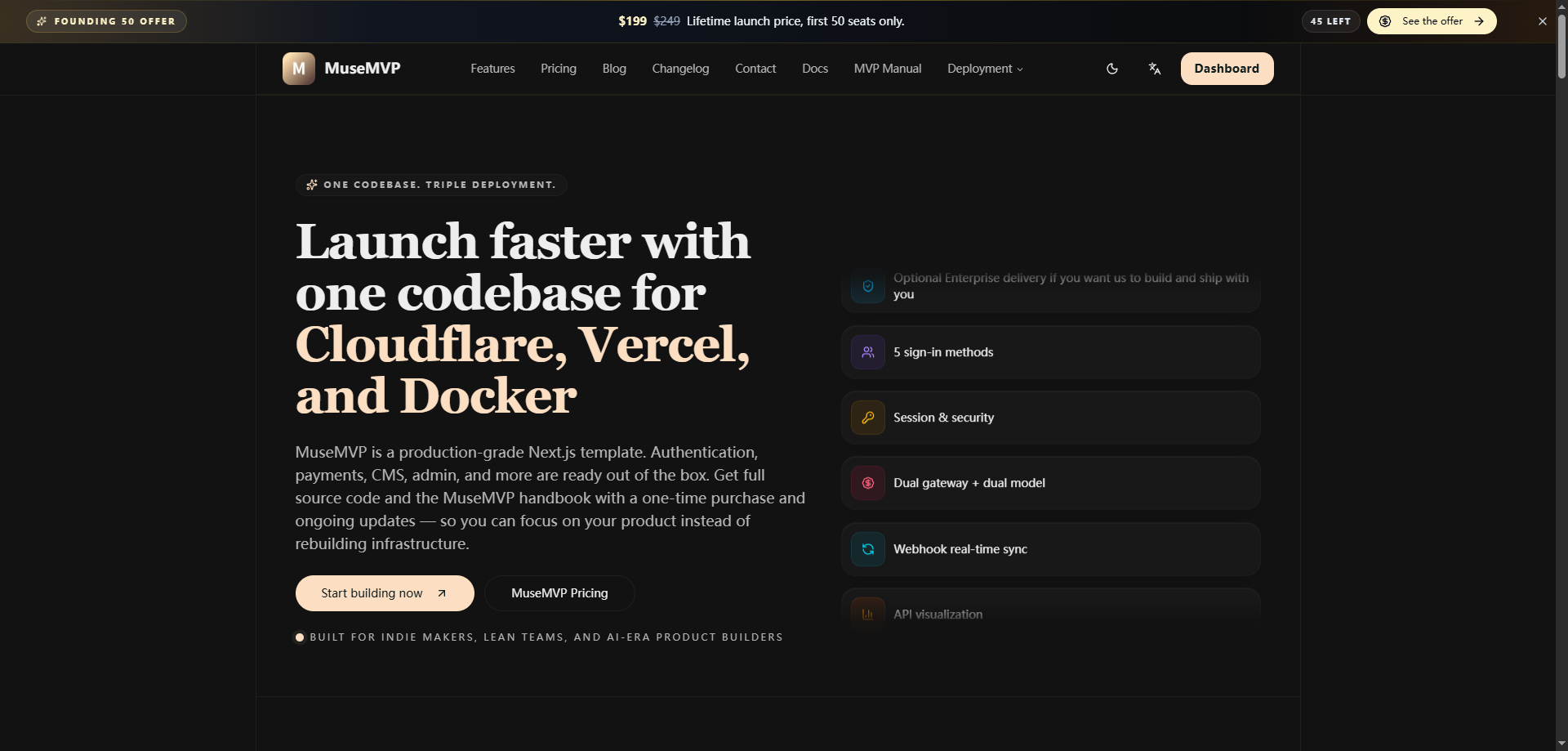Open the Features nav item
The width and height of the screenshot is (1568, 751).
click(492, 69)
